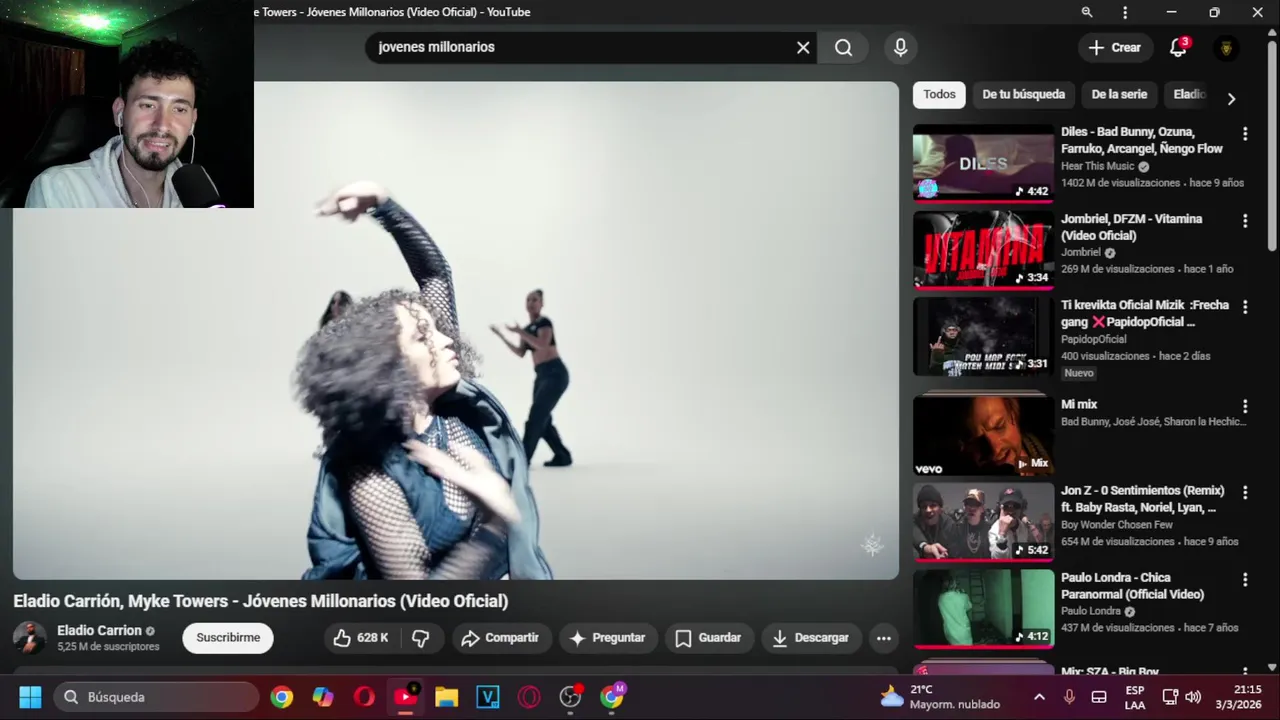Image resolution: width=1280 pixels, height=720 pixels.
Task: Open options menu for 'Vitamina' video
Action: [1245, 221]
